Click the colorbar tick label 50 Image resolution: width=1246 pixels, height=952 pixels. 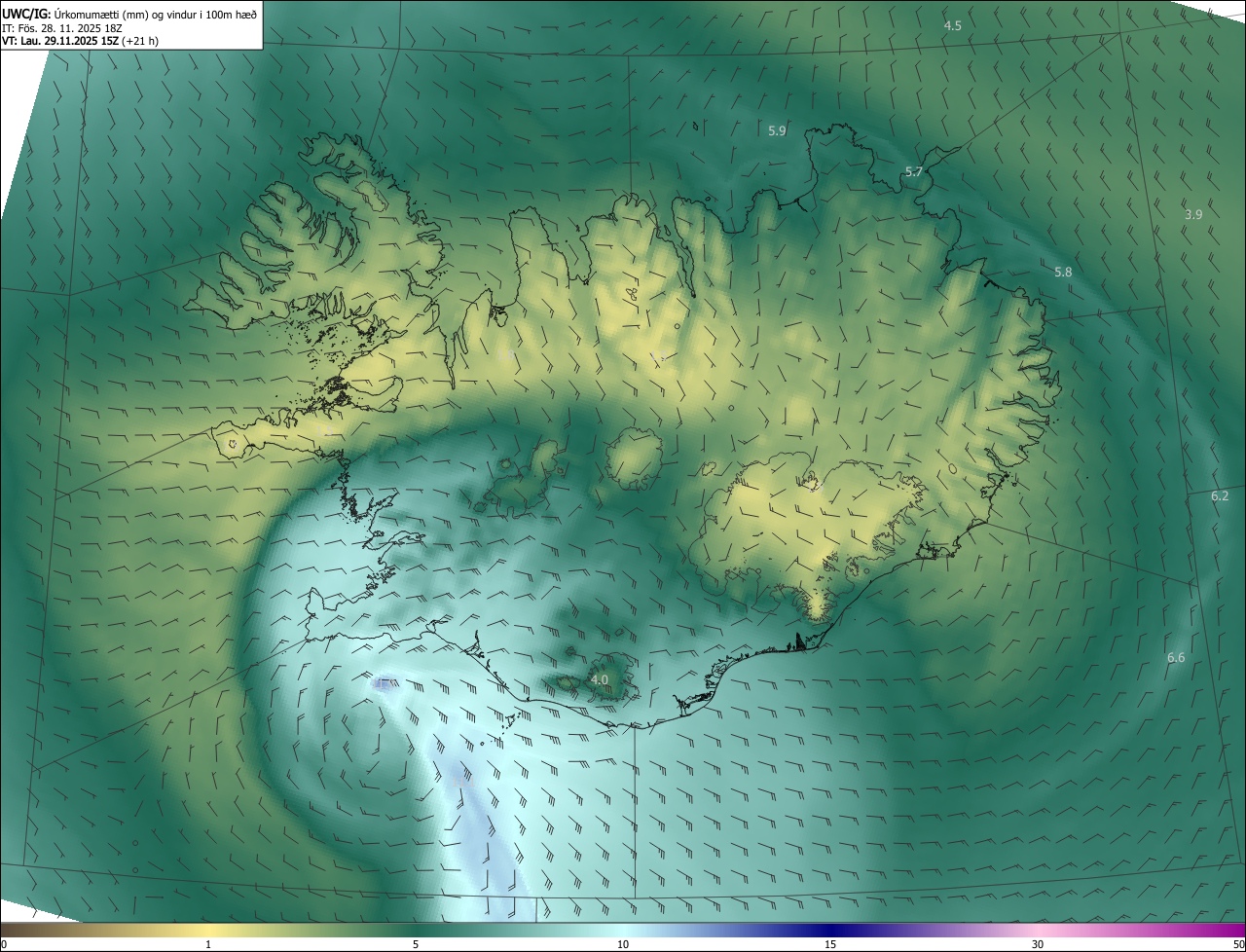click(x=1238, y=944)
